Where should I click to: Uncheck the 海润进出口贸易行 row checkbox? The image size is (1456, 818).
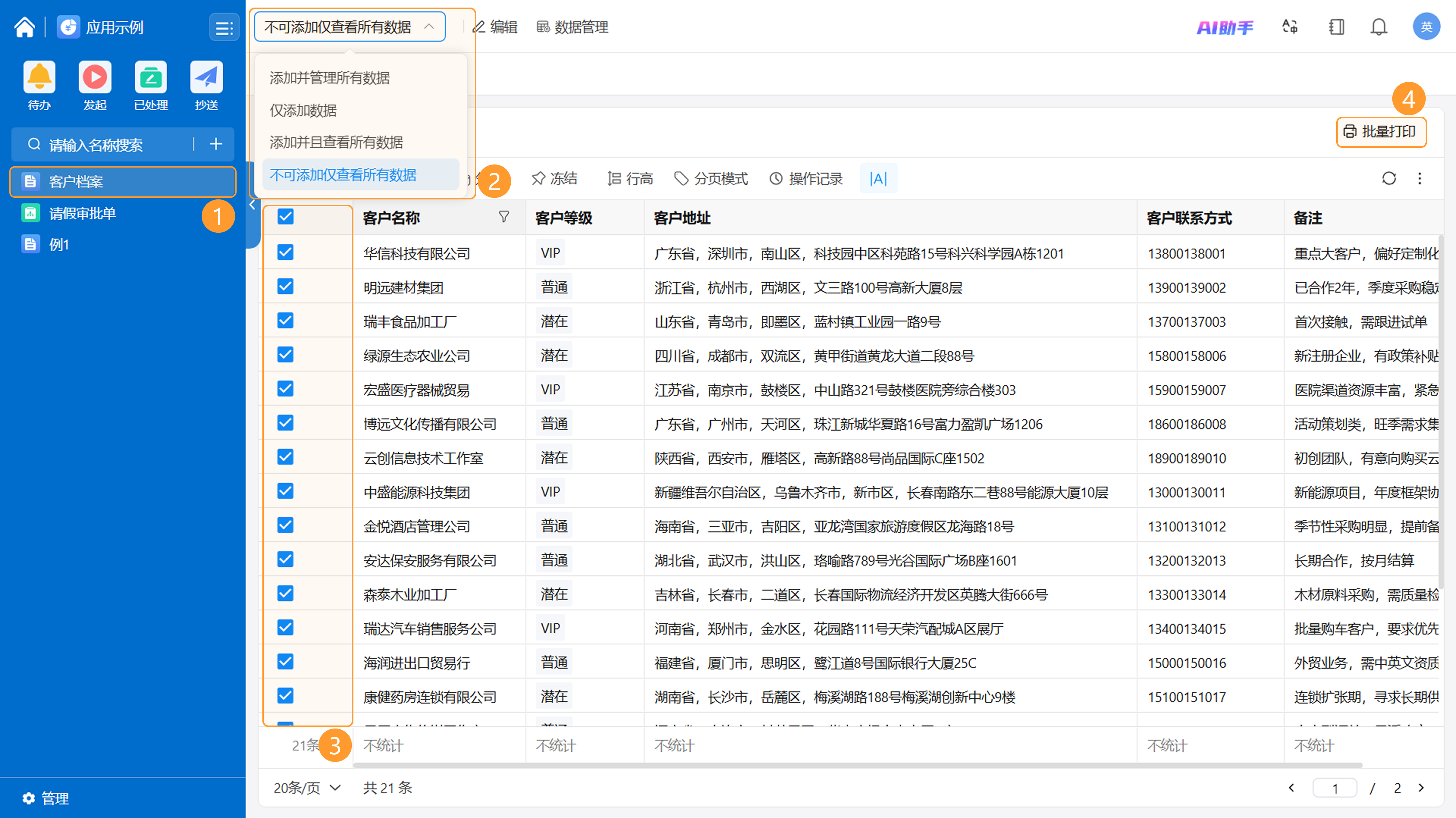(x=286, y=661)
